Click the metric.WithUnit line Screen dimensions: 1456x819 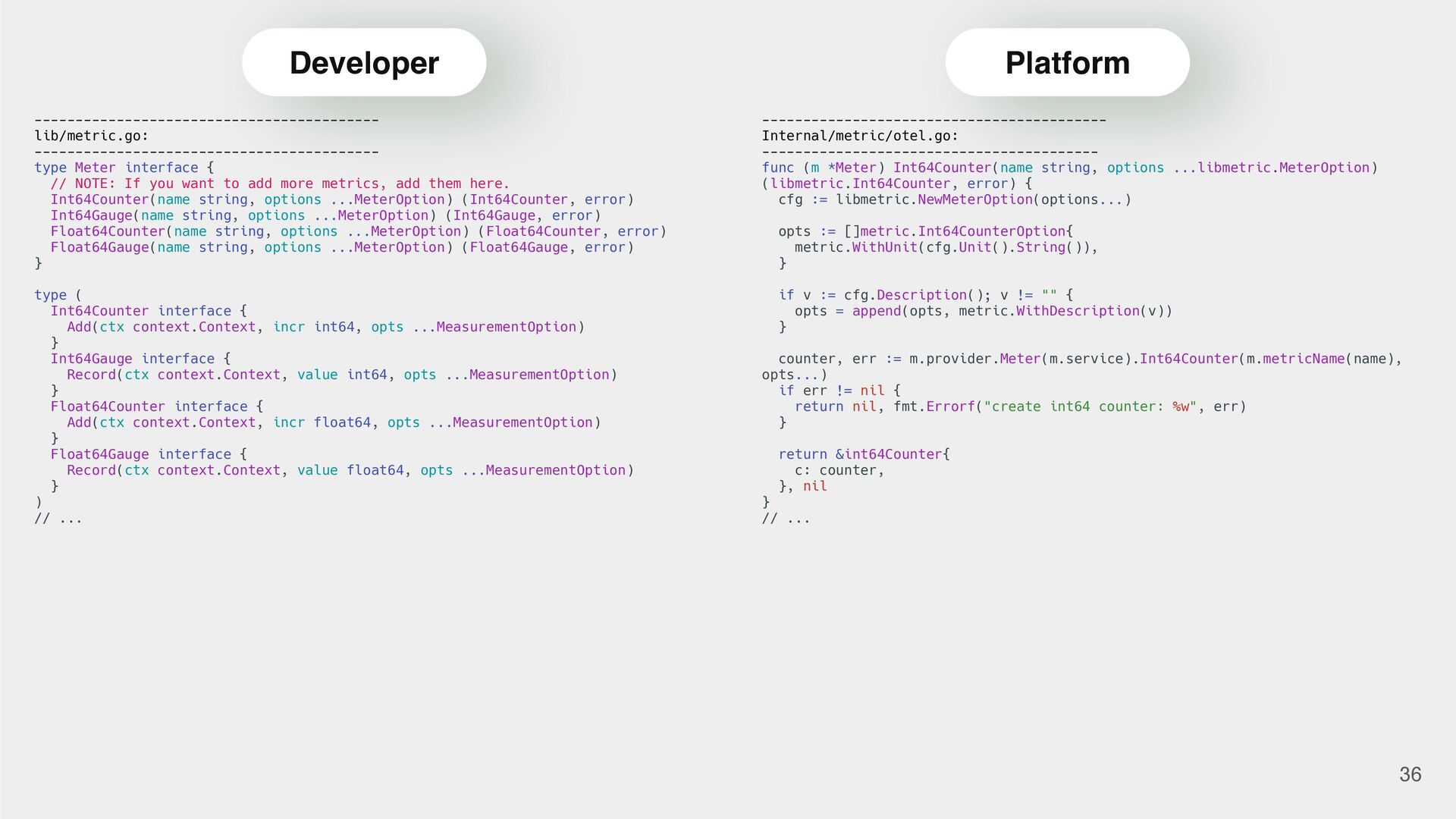coord(946,247)
